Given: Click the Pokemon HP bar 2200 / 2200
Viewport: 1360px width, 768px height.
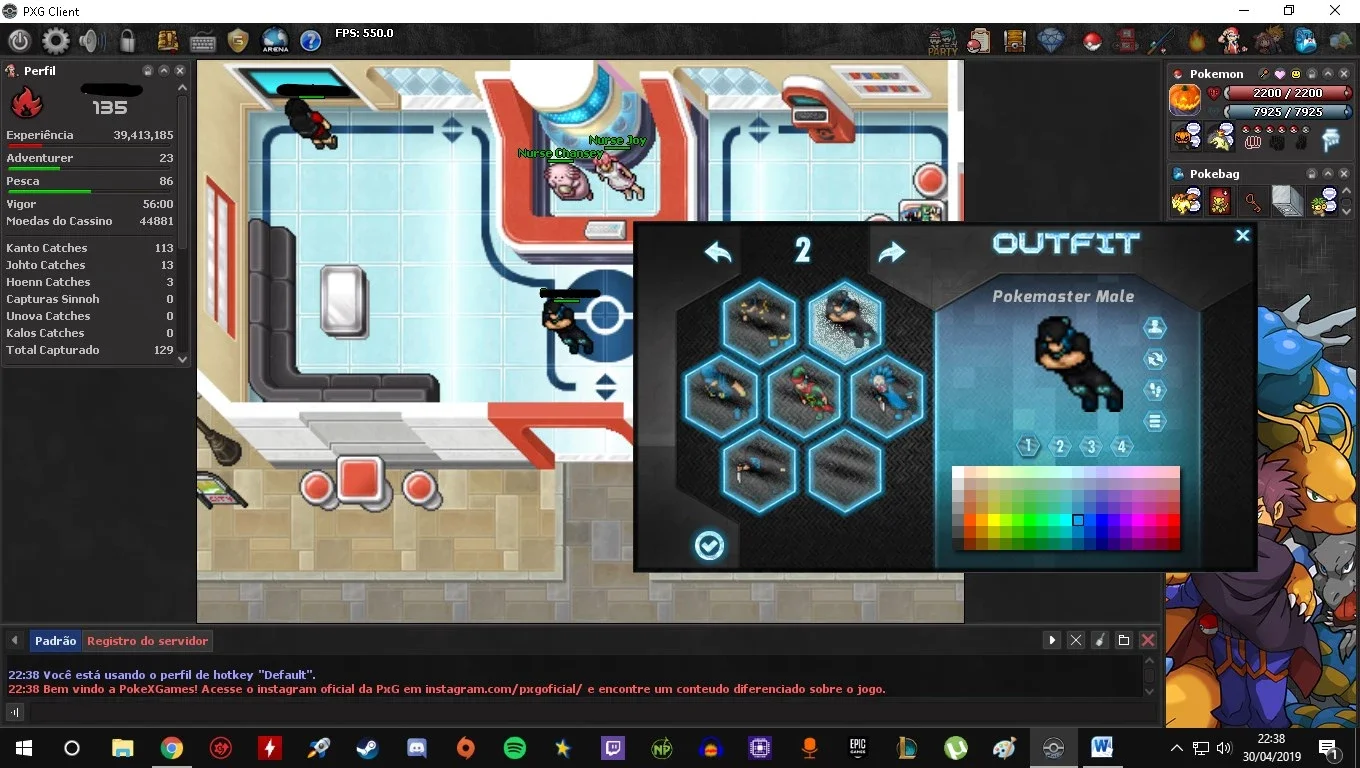Looking at the screenshot, I should pyautogui.click(x=1287, y=93).
